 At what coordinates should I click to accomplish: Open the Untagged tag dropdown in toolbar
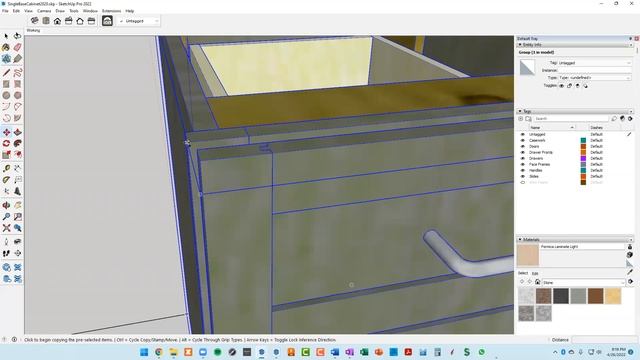(x=139, y=21)
